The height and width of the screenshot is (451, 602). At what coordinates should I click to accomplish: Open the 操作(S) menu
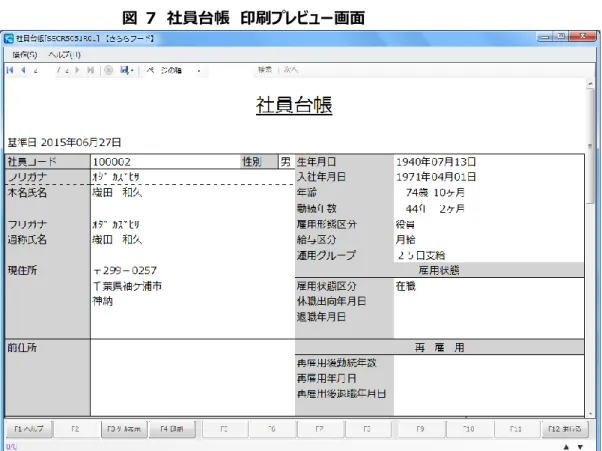pos(25,55)
